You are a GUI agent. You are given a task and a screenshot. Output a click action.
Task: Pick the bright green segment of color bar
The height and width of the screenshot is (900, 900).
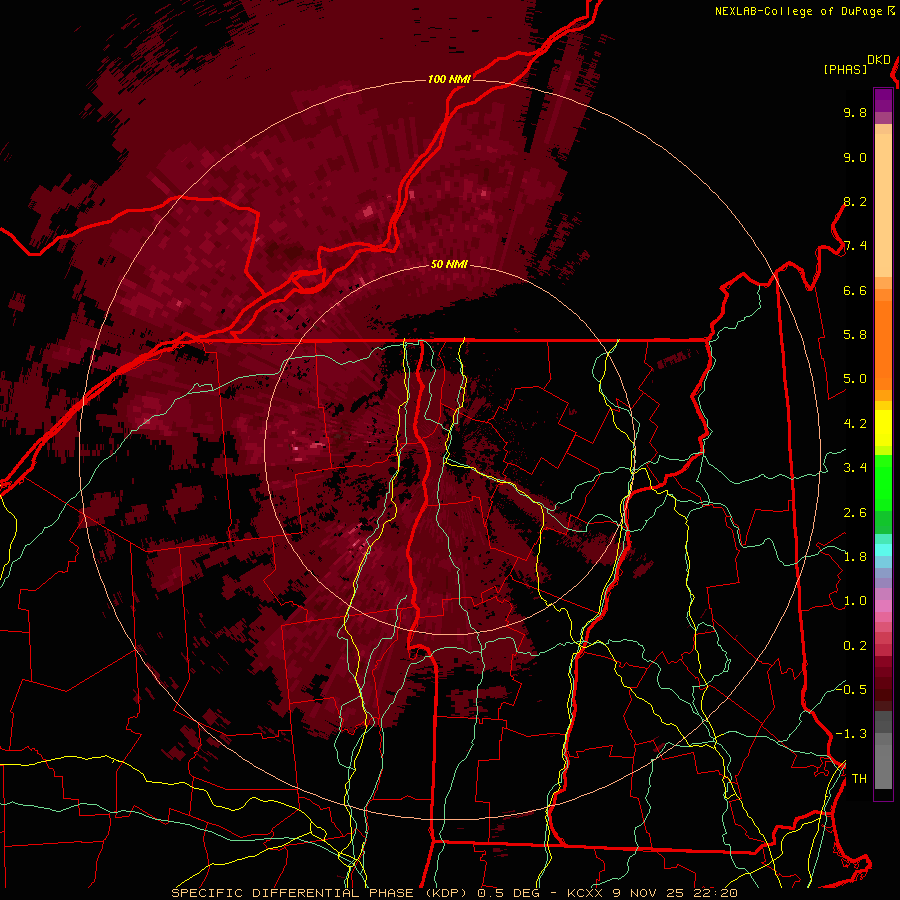(883, 483)
